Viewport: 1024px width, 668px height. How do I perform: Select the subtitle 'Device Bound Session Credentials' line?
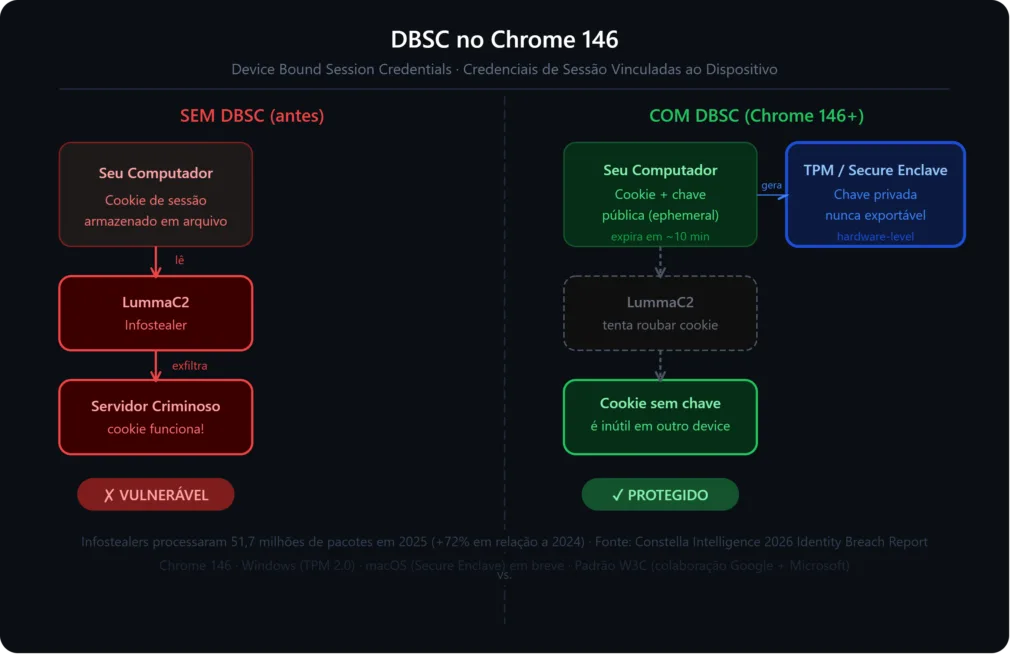[504, 69]
